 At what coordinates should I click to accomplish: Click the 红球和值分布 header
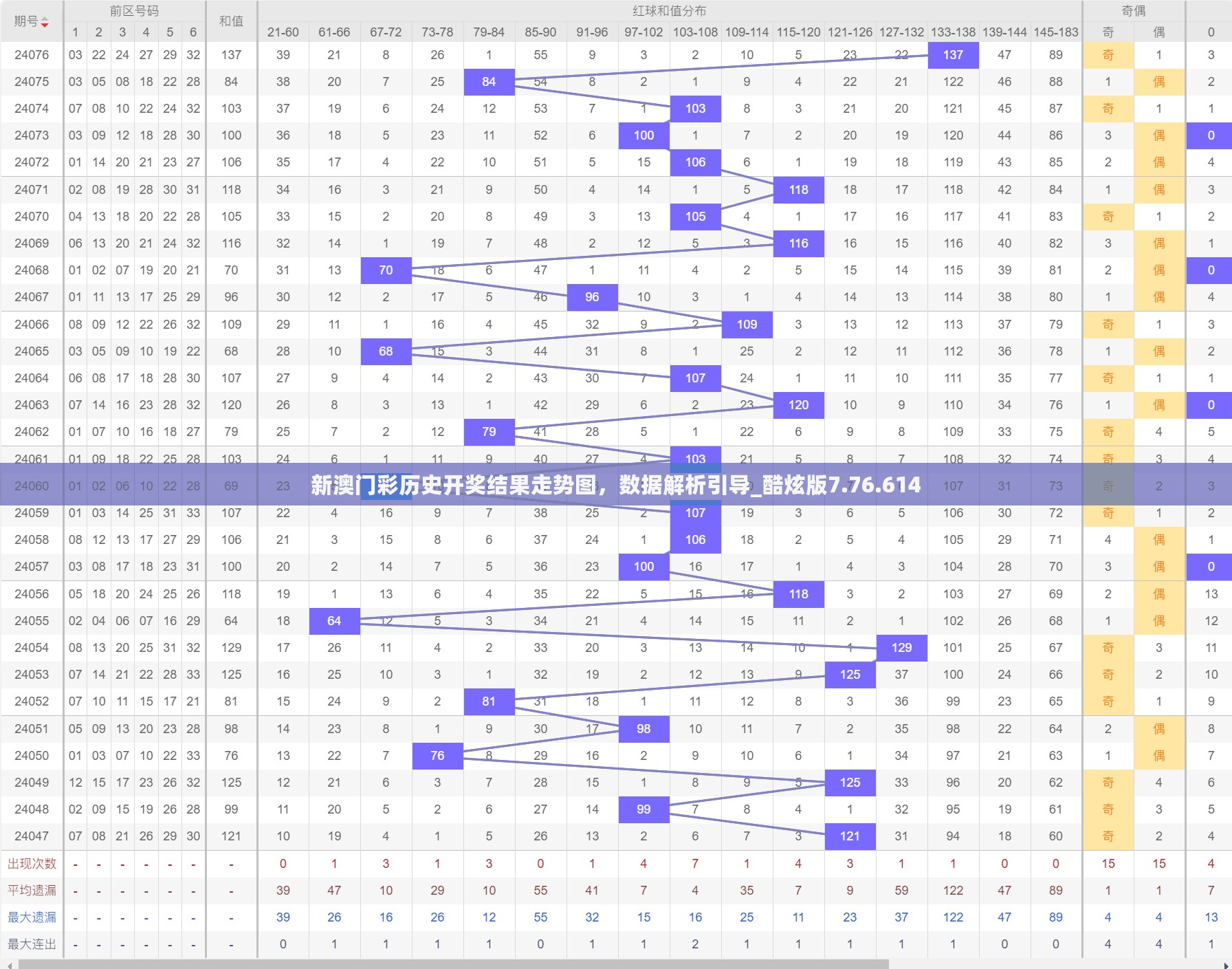[669, 11]
